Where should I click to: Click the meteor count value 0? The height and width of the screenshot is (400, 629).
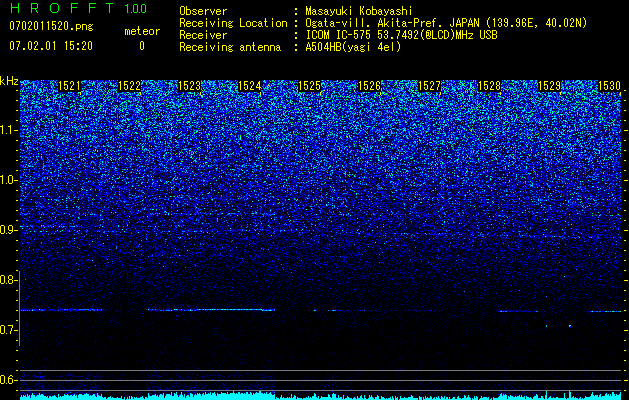tap(142, 46)
